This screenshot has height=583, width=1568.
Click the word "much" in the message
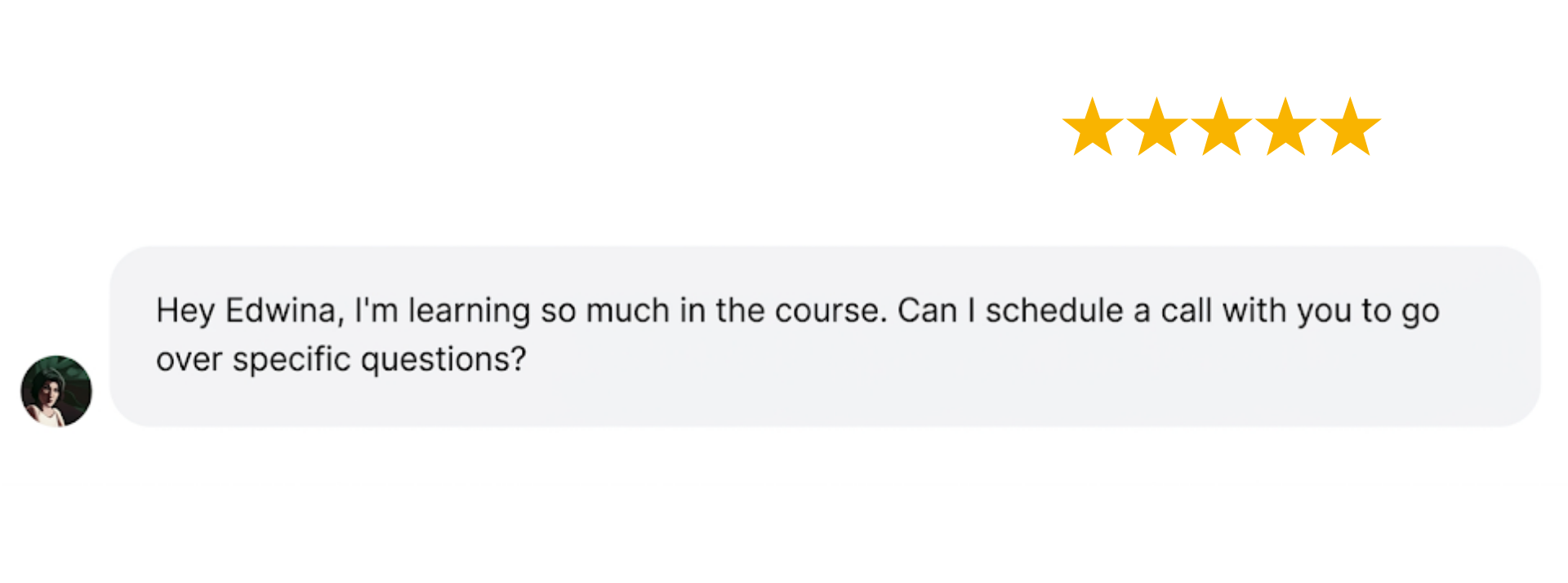tap(628, 311)
